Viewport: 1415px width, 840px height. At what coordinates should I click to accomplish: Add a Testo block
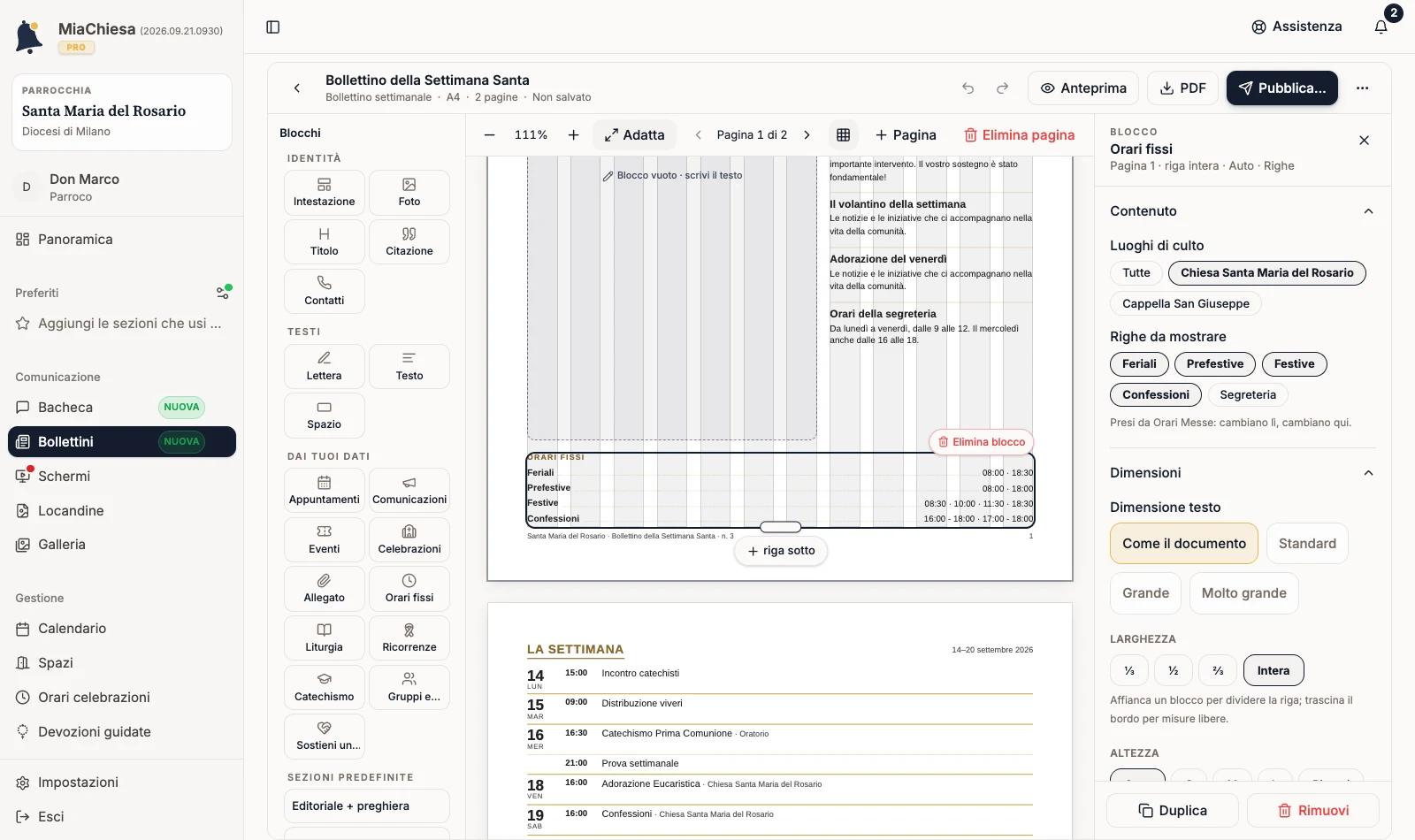409,367
